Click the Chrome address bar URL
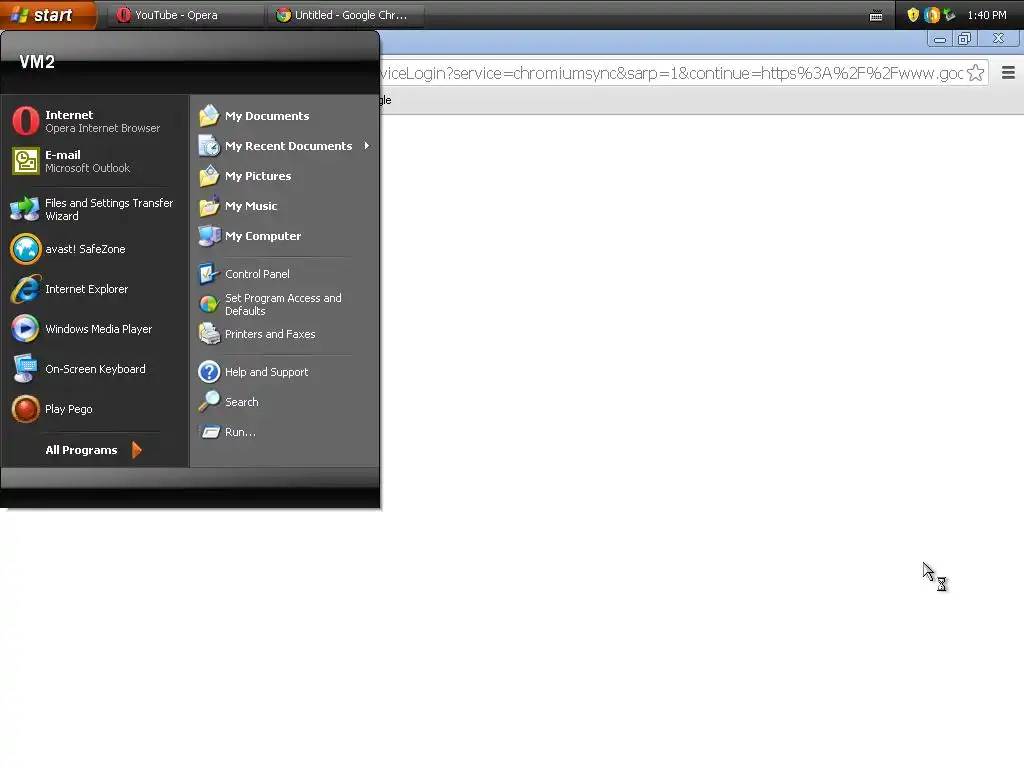1024x768 pixels. pyautogui.click(x=671, y=72)
